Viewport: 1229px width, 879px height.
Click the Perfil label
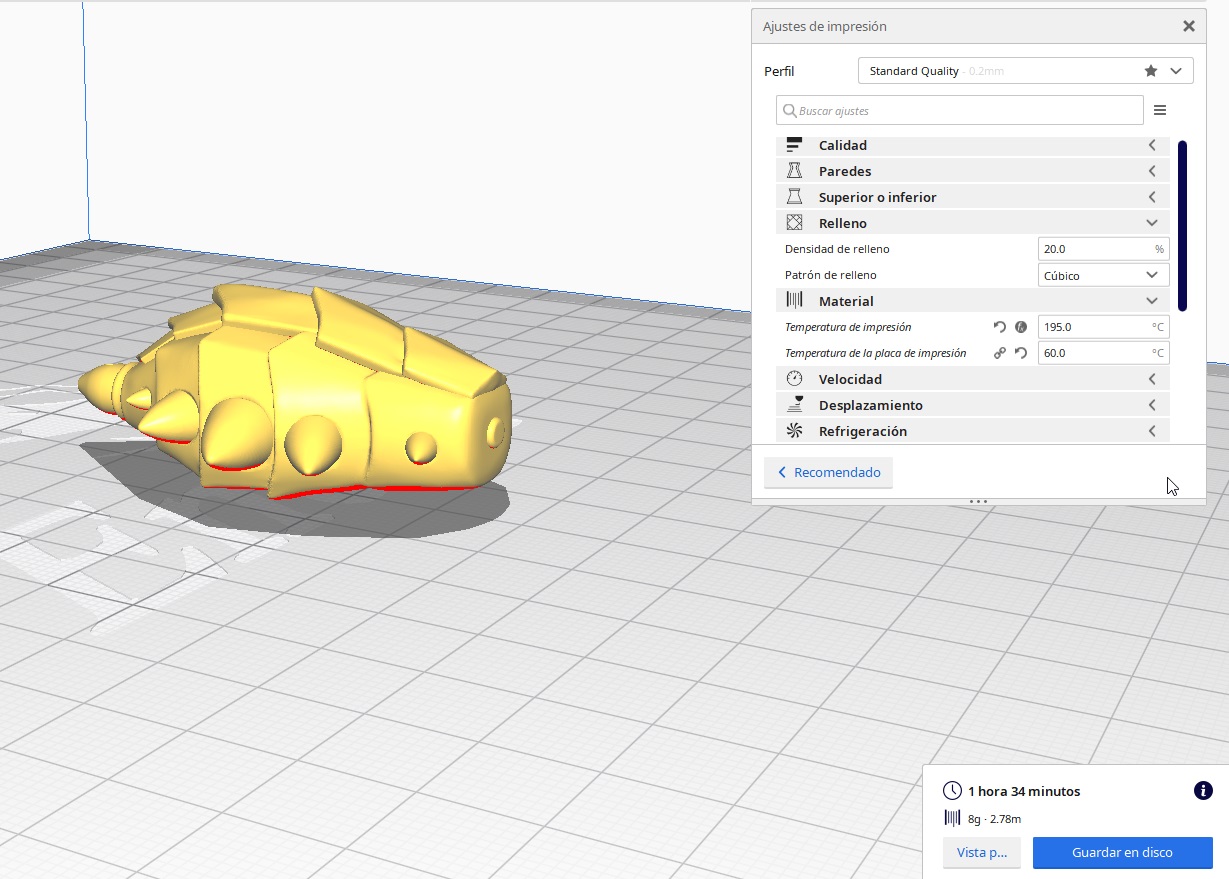click(779, 71)
